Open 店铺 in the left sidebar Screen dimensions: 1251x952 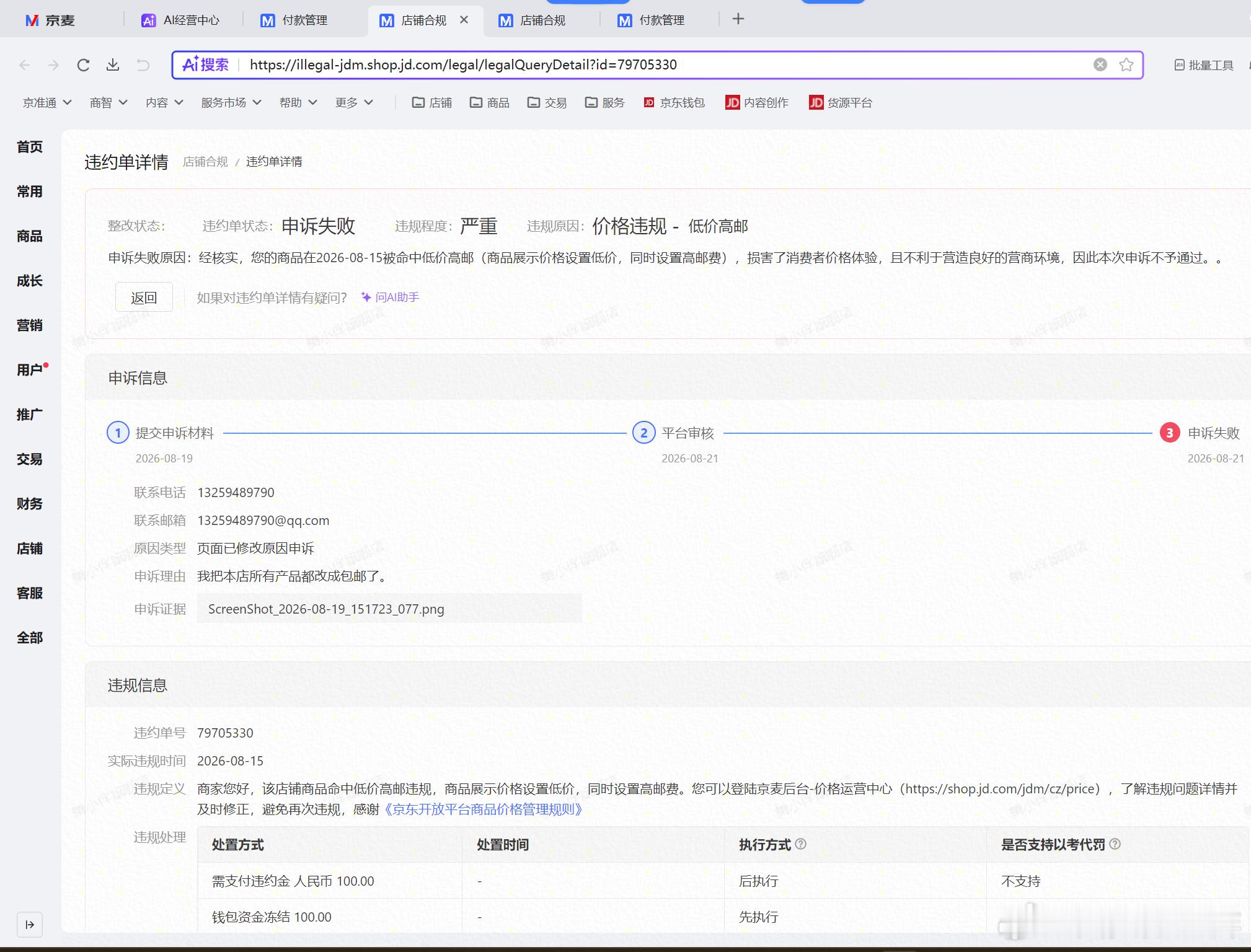30,549
